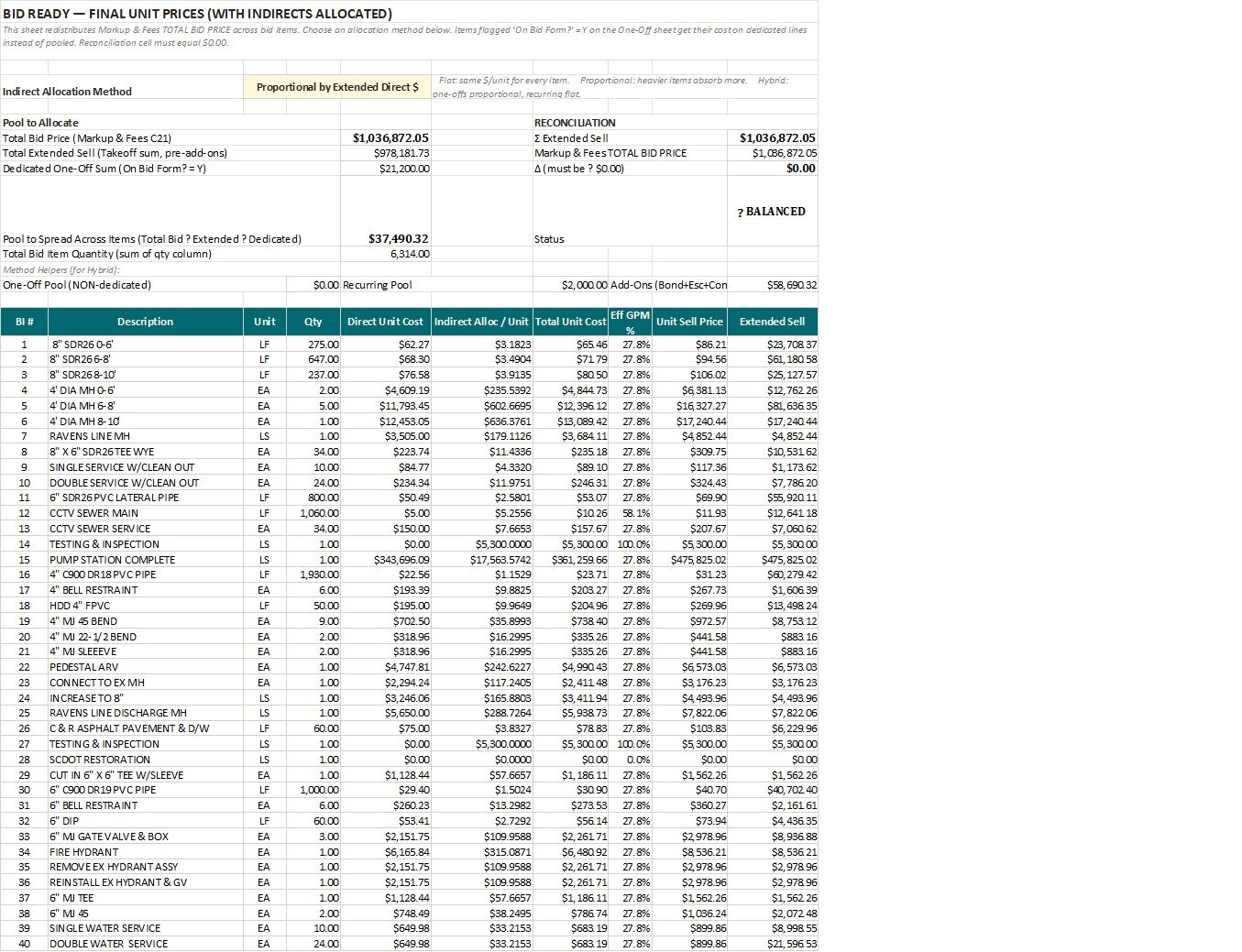The height and width of the screenshot is (952, 1242).
Task: Click the 'Qty' column header
Action: click(x=313, y=322)
